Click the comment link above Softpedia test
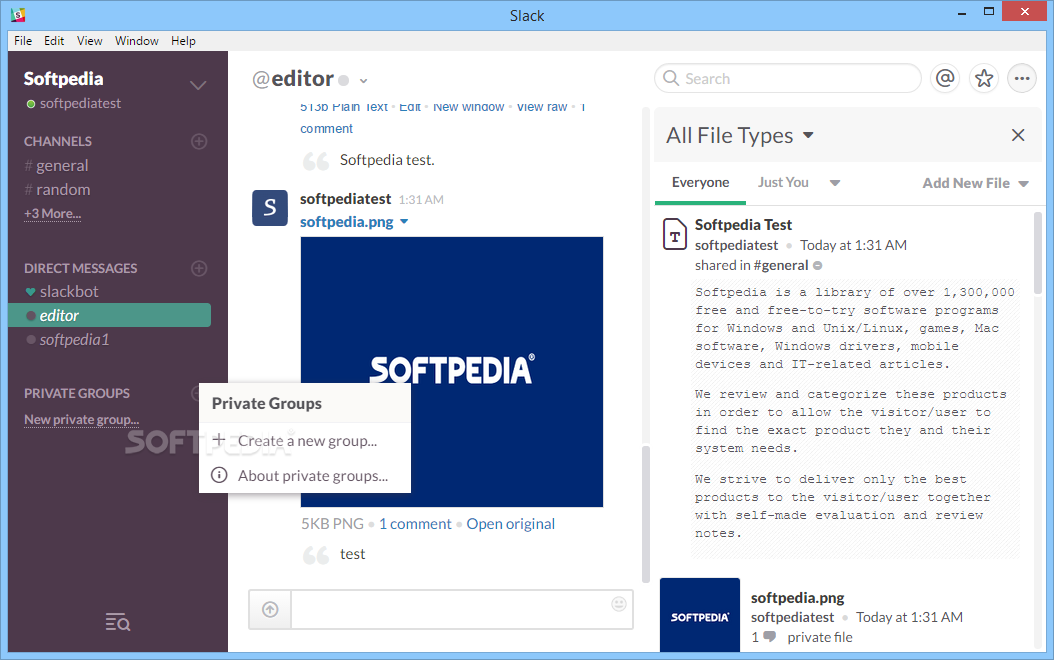This screenshot has height=660, width=1054. 326,128
